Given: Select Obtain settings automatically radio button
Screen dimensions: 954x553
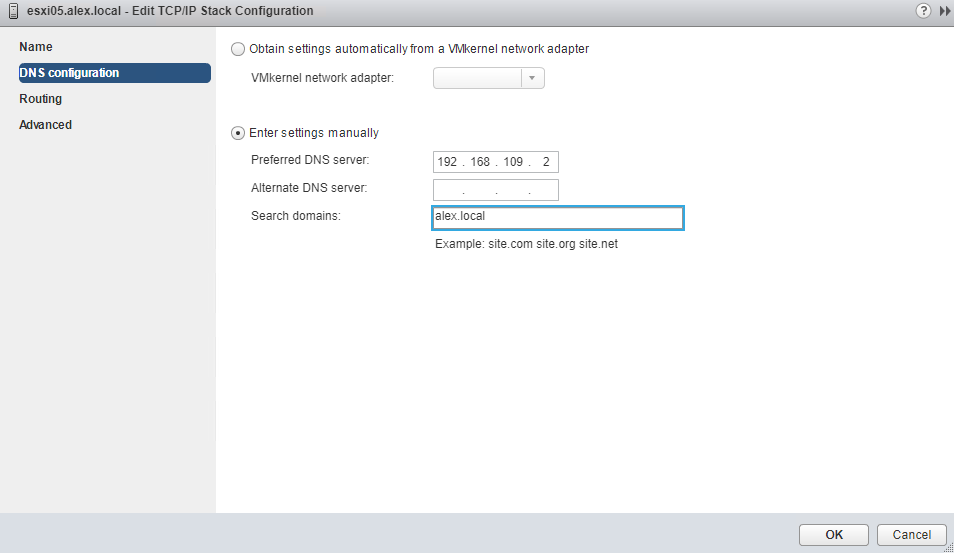Looking at the screenshot, I should [x=238, y=49].
